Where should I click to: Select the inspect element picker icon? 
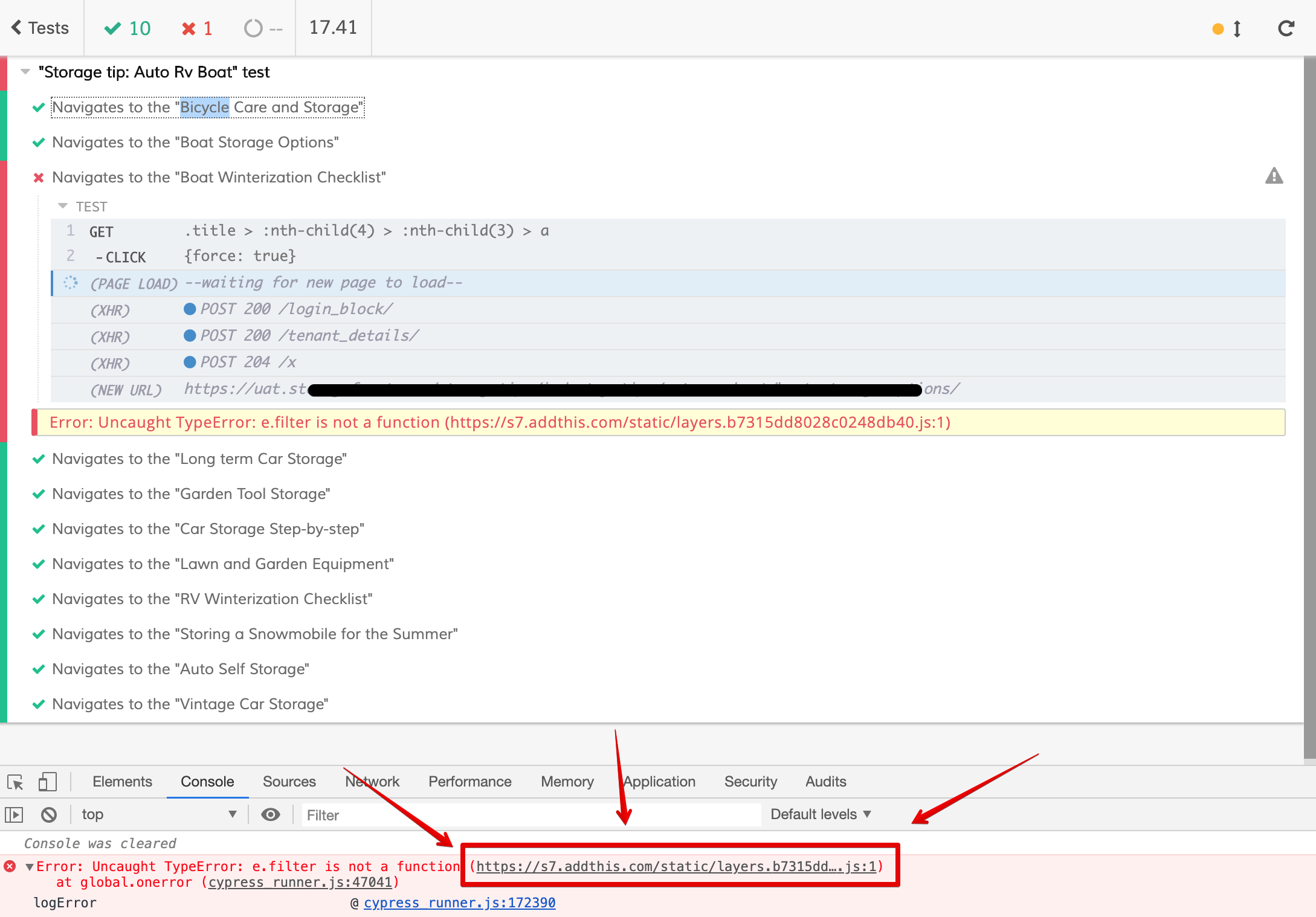15,782
